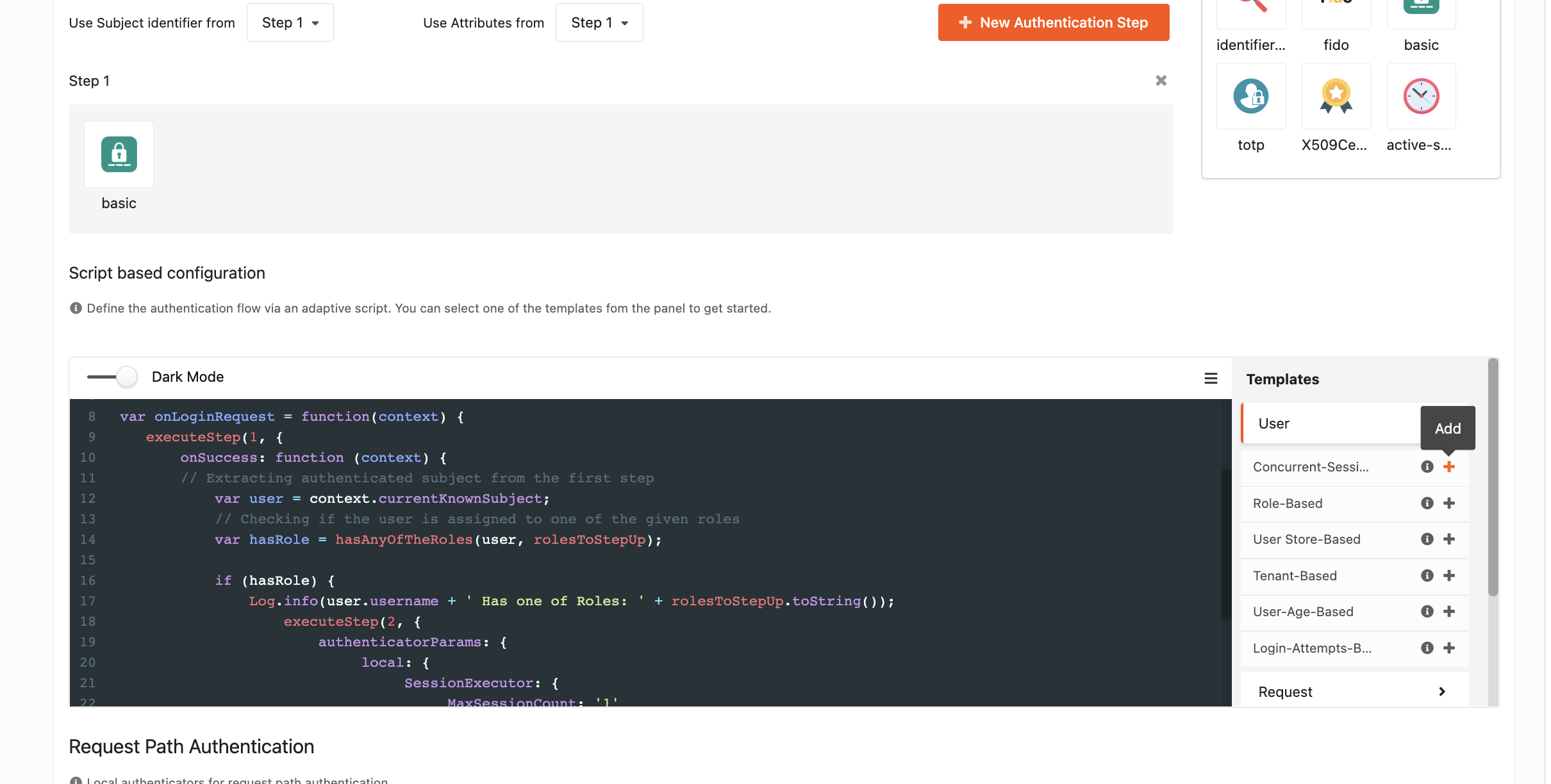Select the totp authenticator icon
This screenshot has width=1551, height=784.
[x=1250, y=97]
